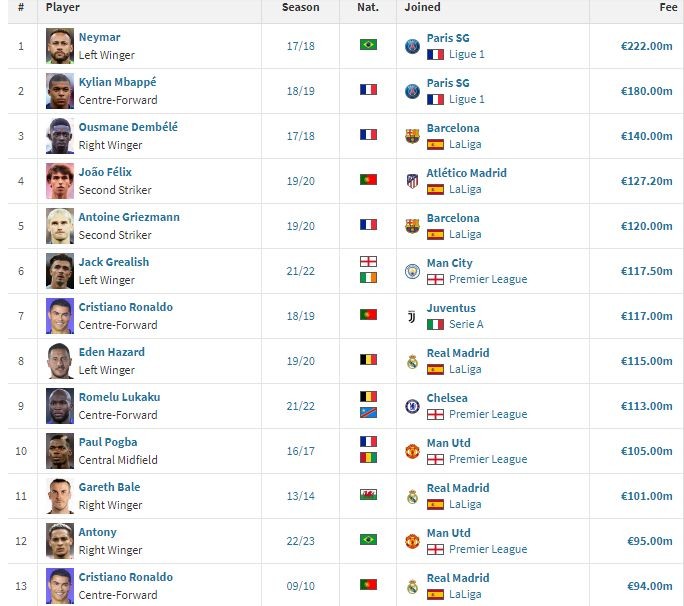Click the Italy flag beside Serie A

pos(435,324)
